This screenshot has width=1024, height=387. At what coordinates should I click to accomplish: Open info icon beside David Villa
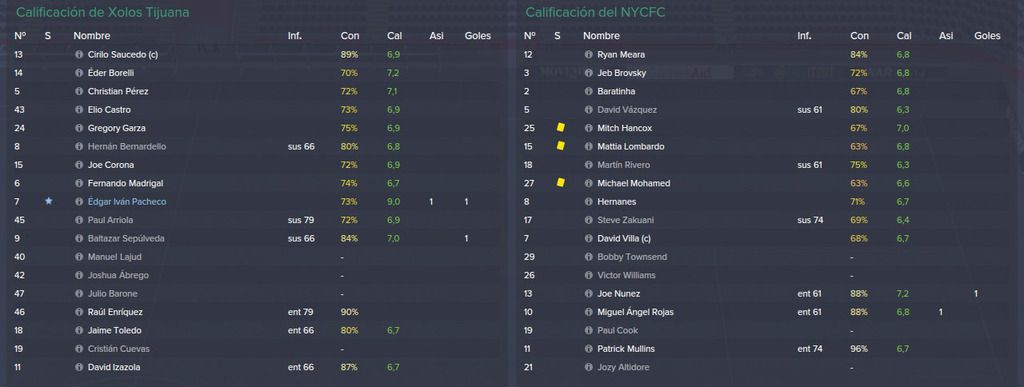(x=588, y=239)
